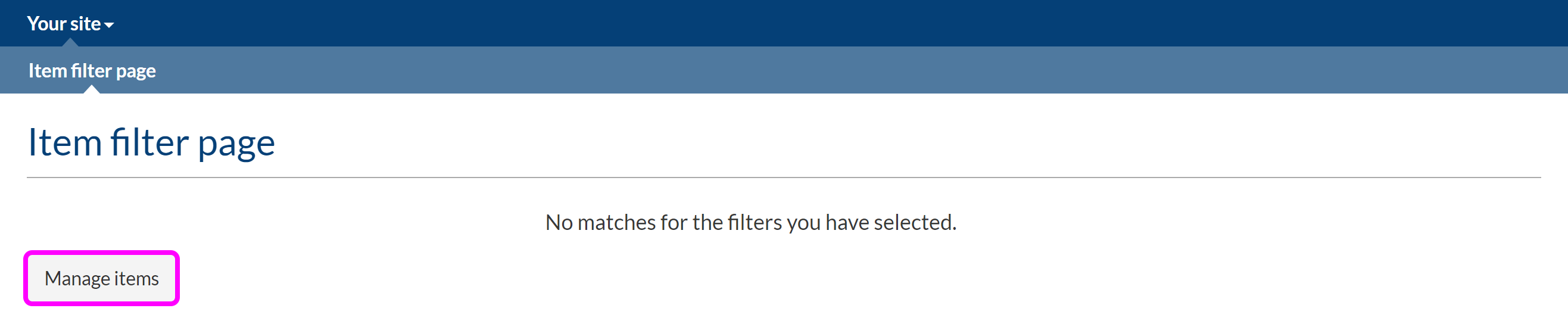This screenshot has height=330, width=1568.
Task: Click the No matches for filters message
Action: pos(750,222)
